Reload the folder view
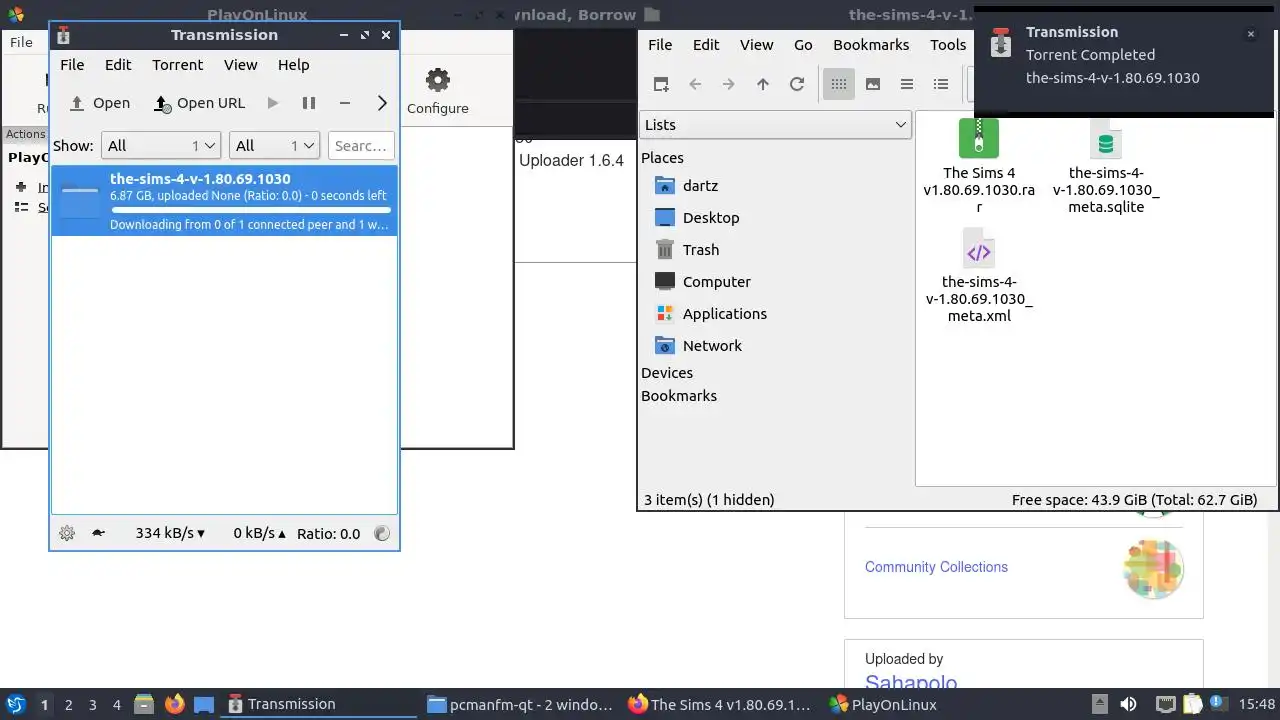 pos(797,84)
